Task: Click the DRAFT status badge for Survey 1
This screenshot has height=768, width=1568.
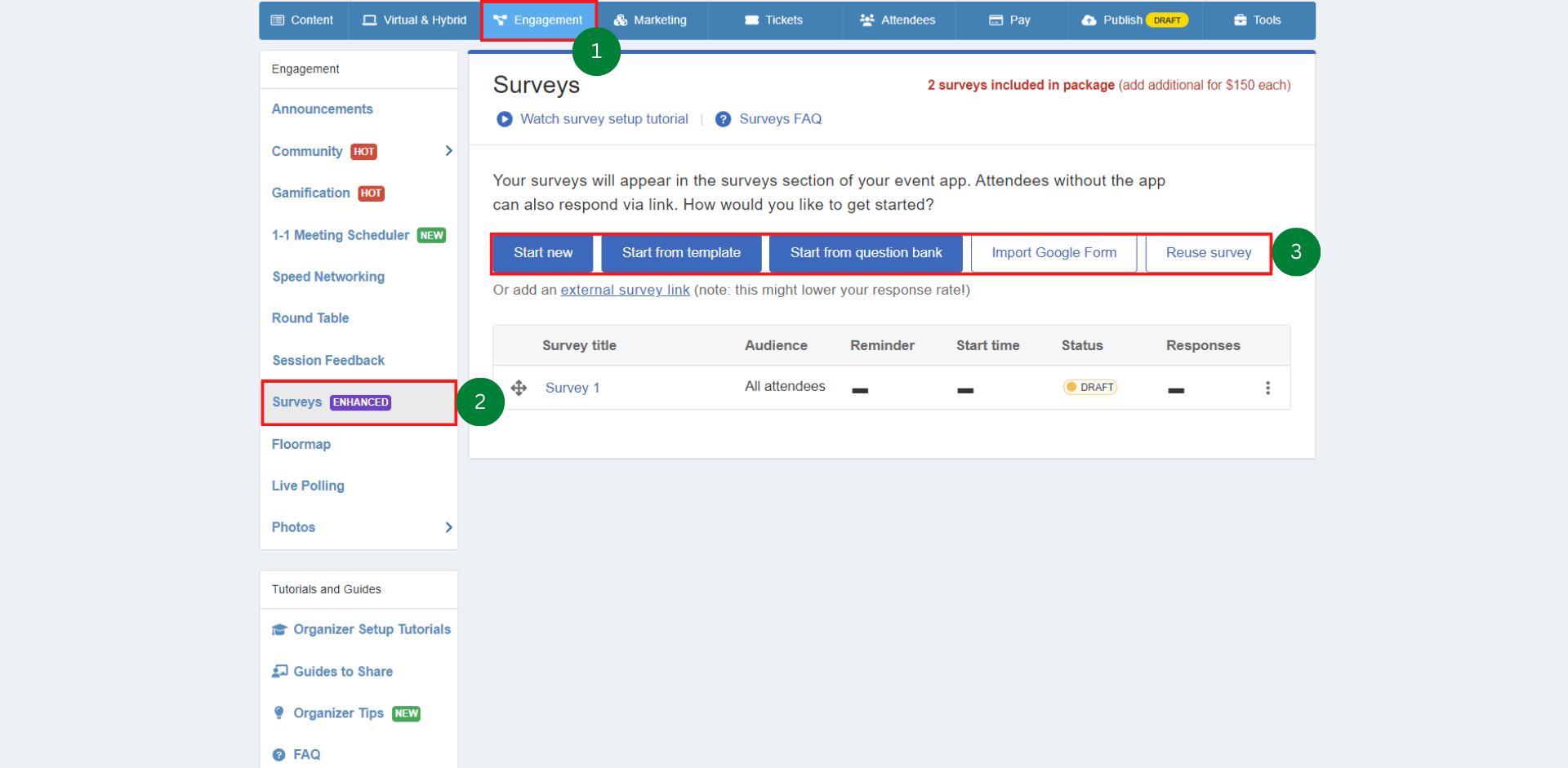Action: coord(1090,387)
